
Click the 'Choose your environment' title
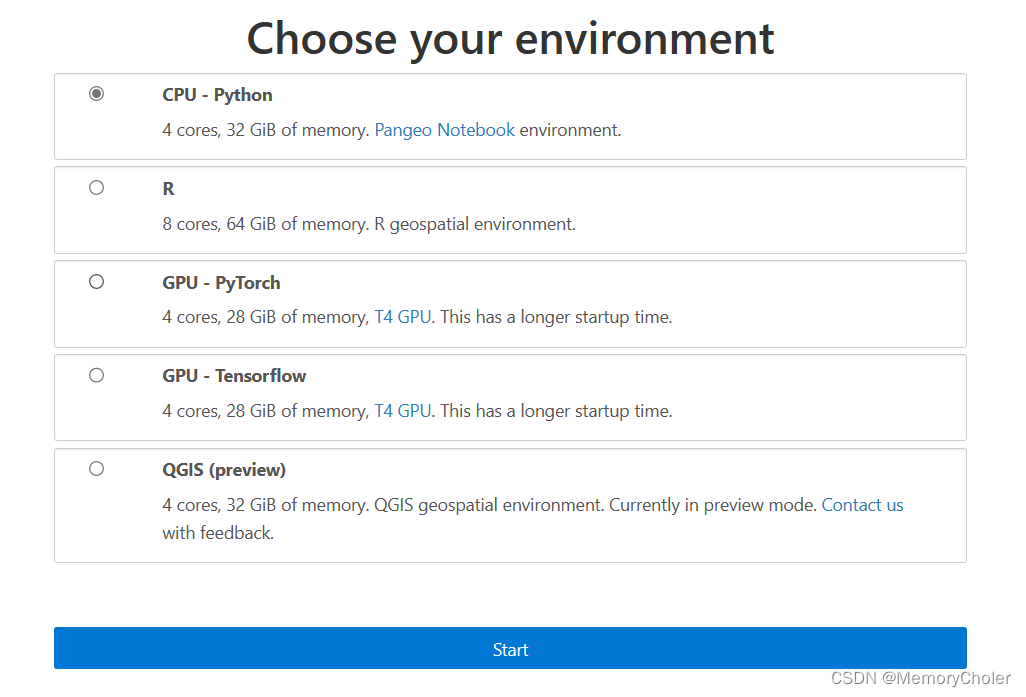pyautogui.click(x=510, y=39)
